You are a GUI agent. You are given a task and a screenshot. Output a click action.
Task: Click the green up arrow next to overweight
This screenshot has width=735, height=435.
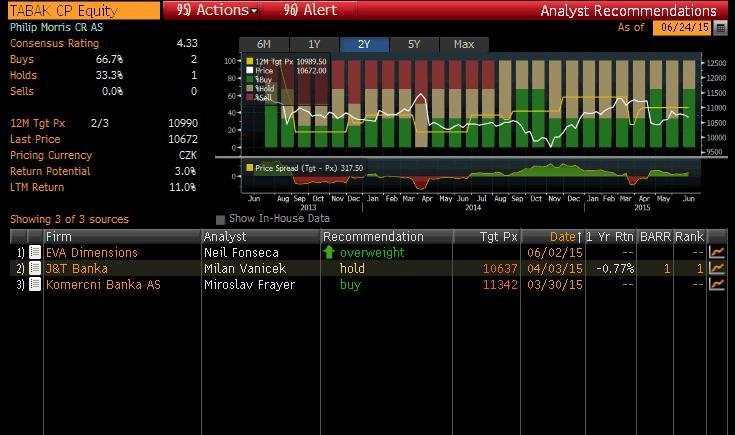(329, 252)
